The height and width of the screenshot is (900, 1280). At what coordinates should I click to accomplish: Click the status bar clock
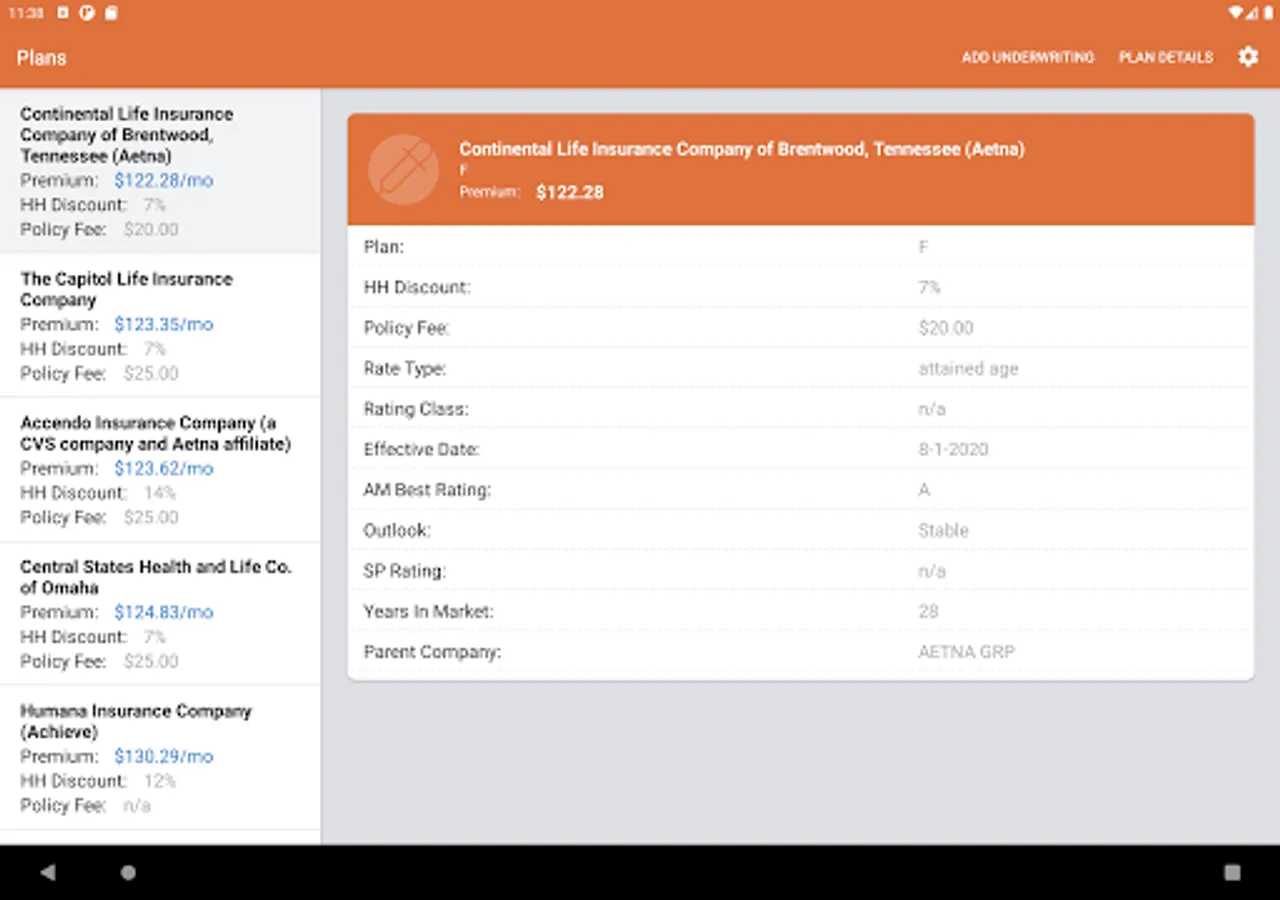click(x=26, y=13)
